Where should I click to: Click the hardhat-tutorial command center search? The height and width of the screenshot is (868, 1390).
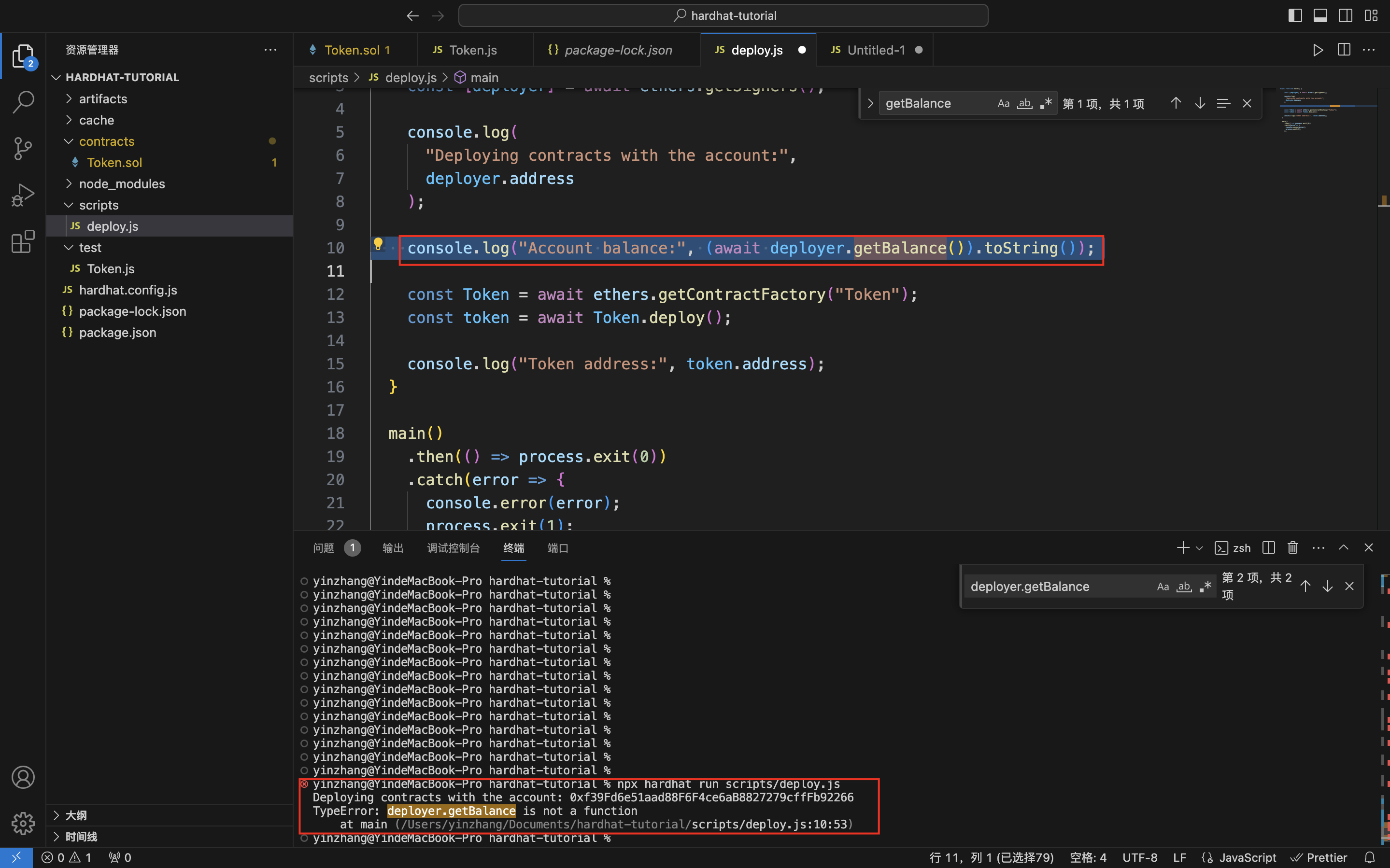[x=723, y=15]
